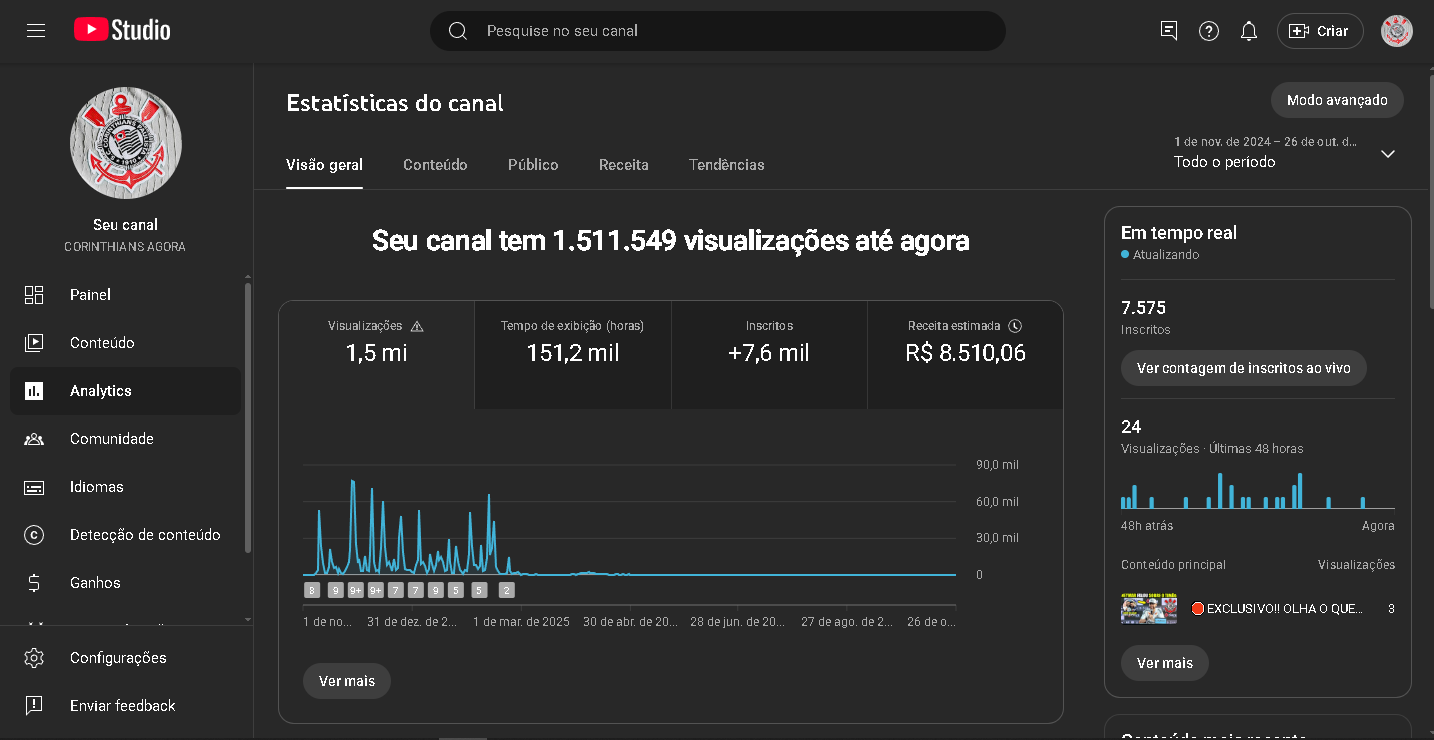
Task: Switch to the Público tab
Action: [x=533, y=165]
